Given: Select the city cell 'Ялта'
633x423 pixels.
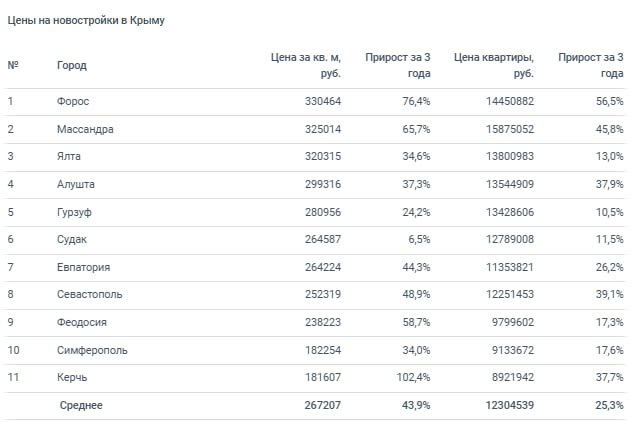Looking at the screenshot, I should point(69,157).
